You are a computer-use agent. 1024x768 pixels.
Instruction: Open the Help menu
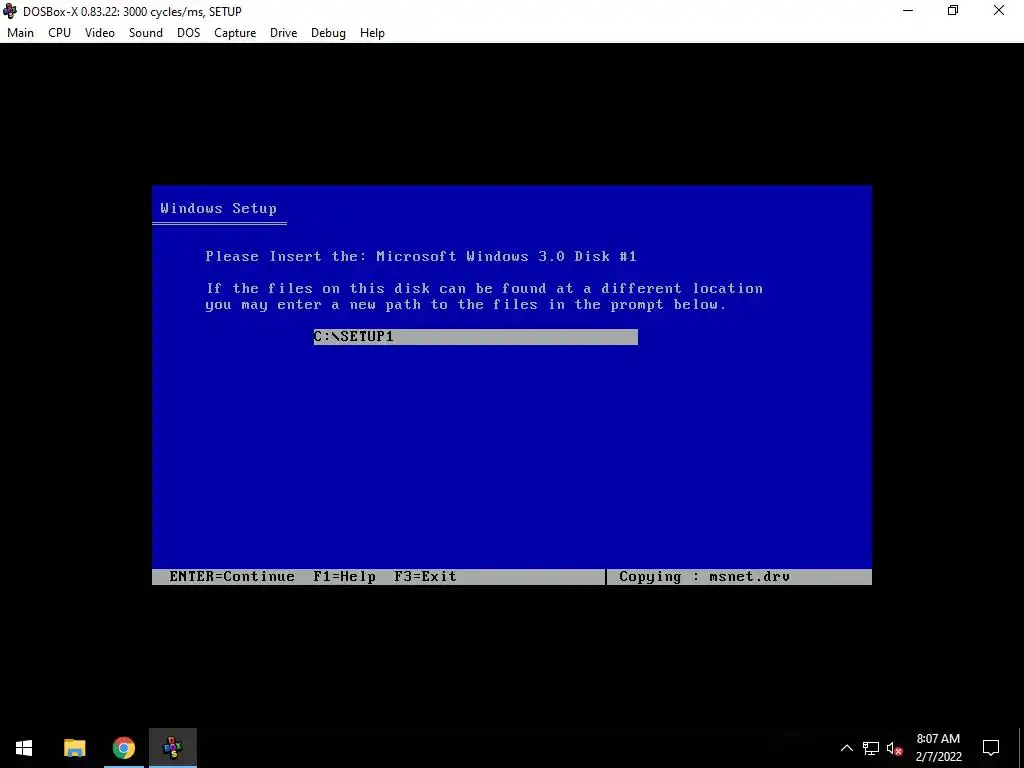(x=372, y=33)
